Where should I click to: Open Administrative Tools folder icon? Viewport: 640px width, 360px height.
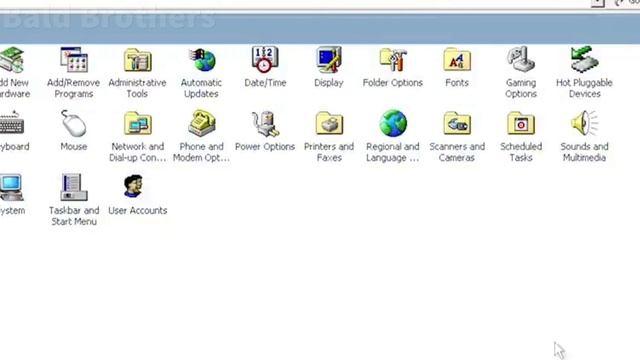point(138,60)
